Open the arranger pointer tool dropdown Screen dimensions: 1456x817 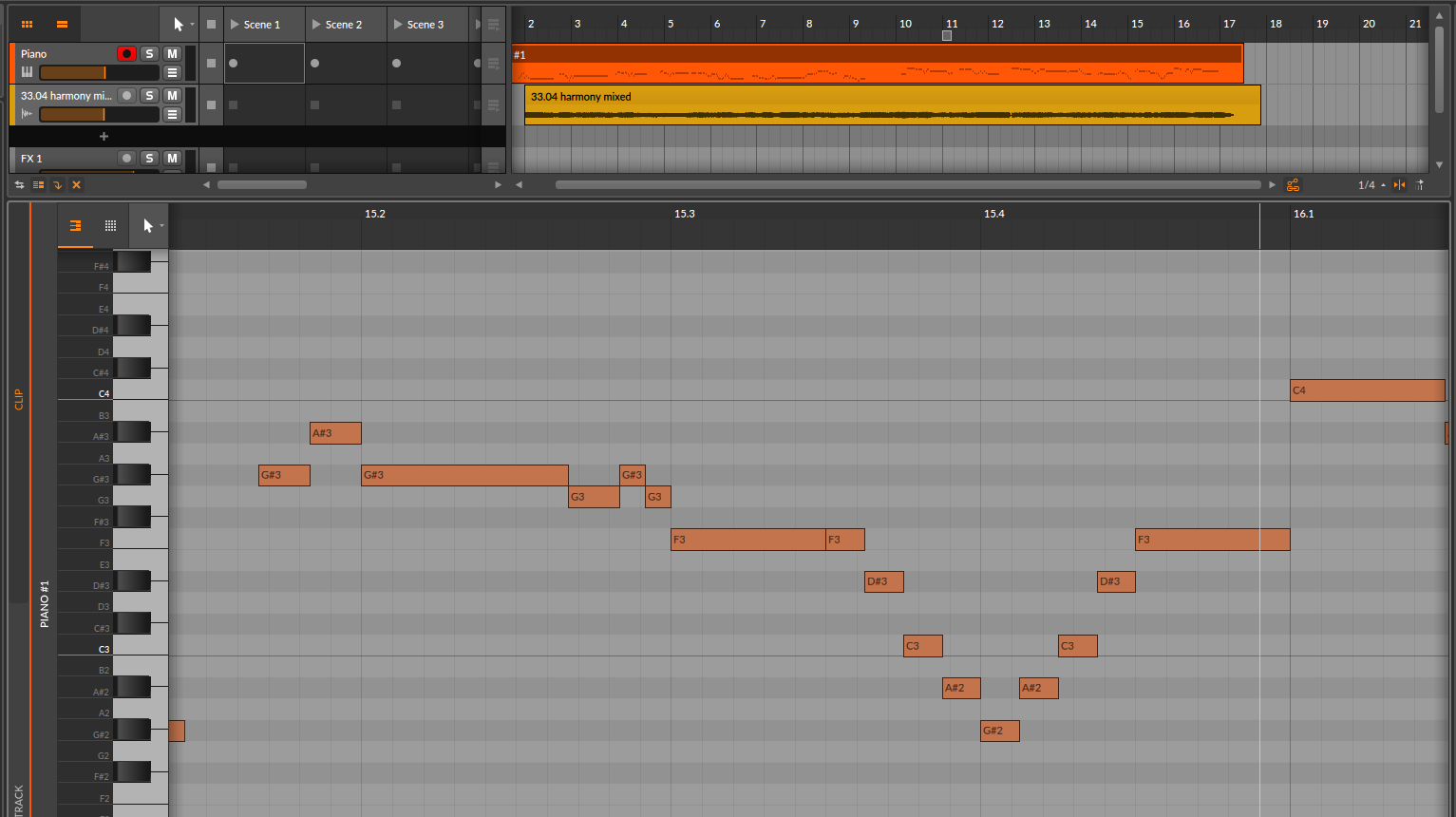191,25
